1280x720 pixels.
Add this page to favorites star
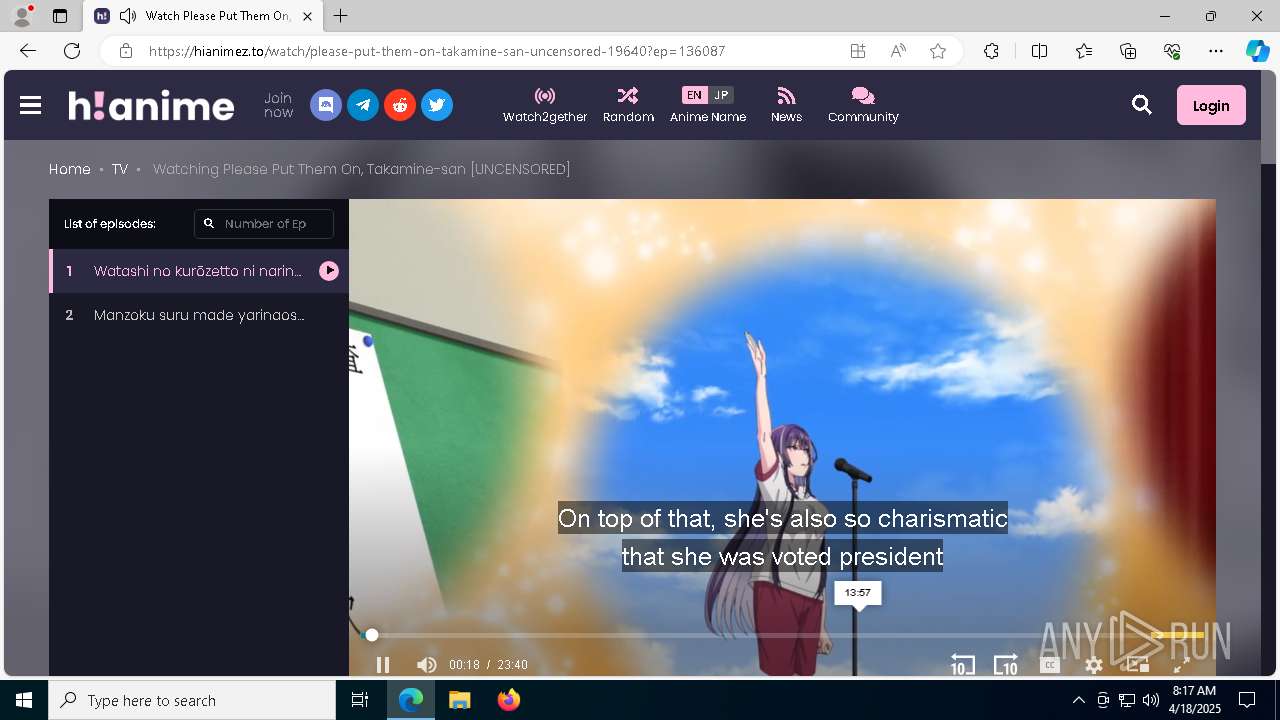coord(938,51)
